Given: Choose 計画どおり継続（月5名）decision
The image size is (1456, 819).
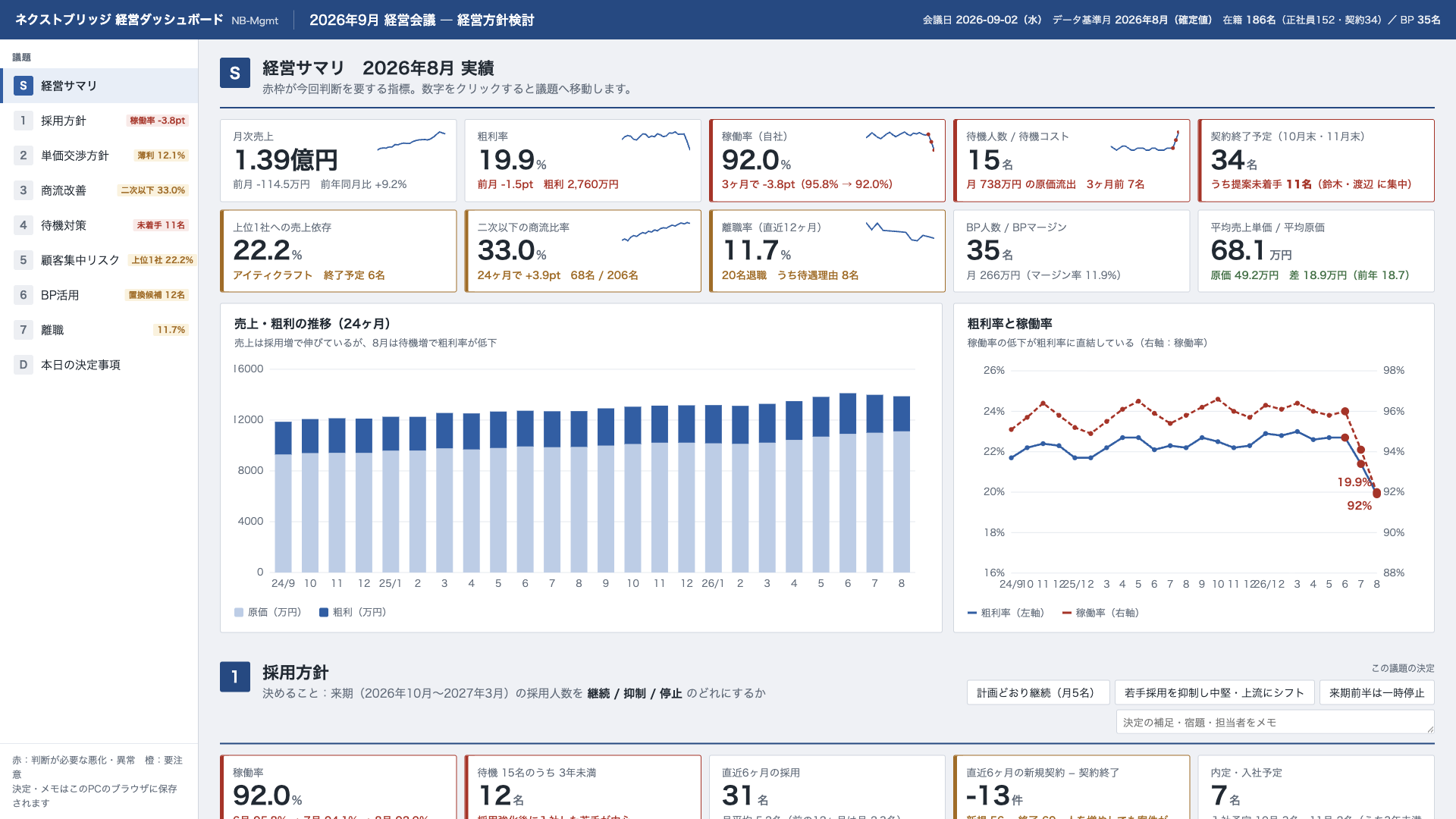Looking at the screenshot, I should (1038, 693).
